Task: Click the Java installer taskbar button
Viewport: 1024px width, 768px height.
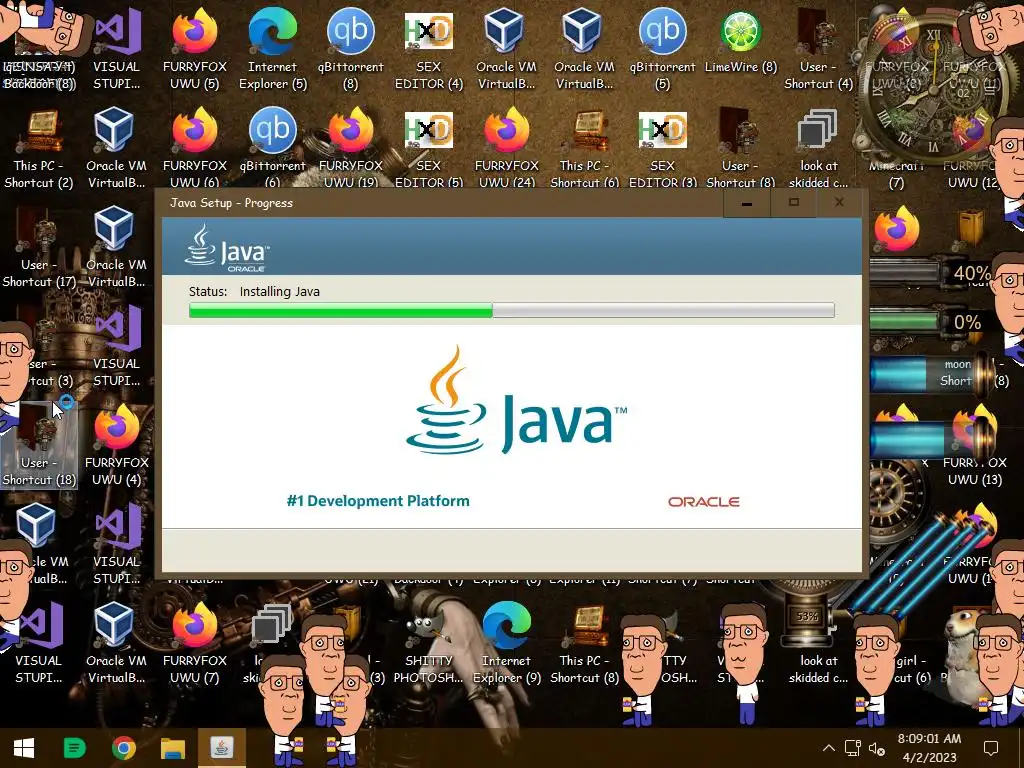Action: 221,748
